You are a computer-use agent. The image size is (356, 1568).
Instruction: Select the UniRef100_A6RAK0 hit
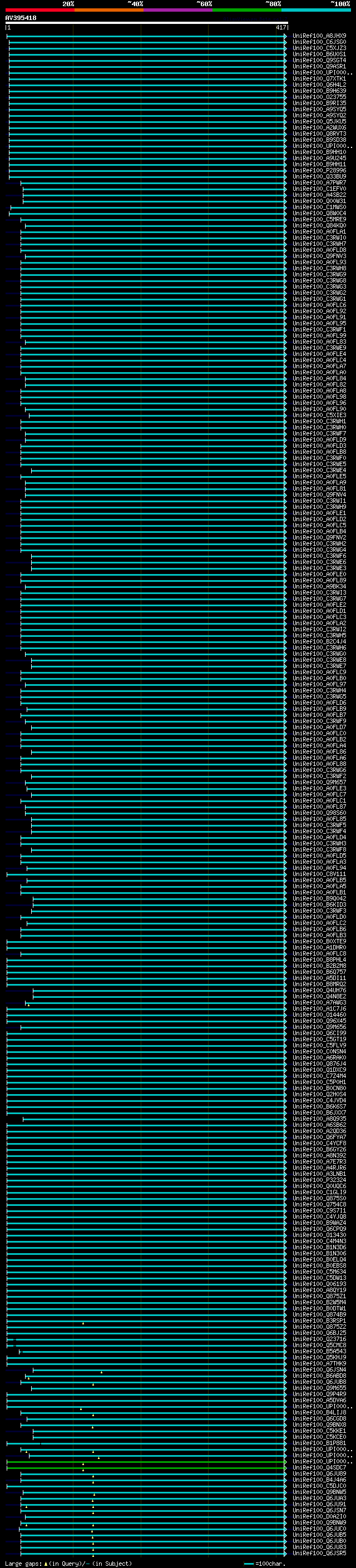click(319, 1057)
